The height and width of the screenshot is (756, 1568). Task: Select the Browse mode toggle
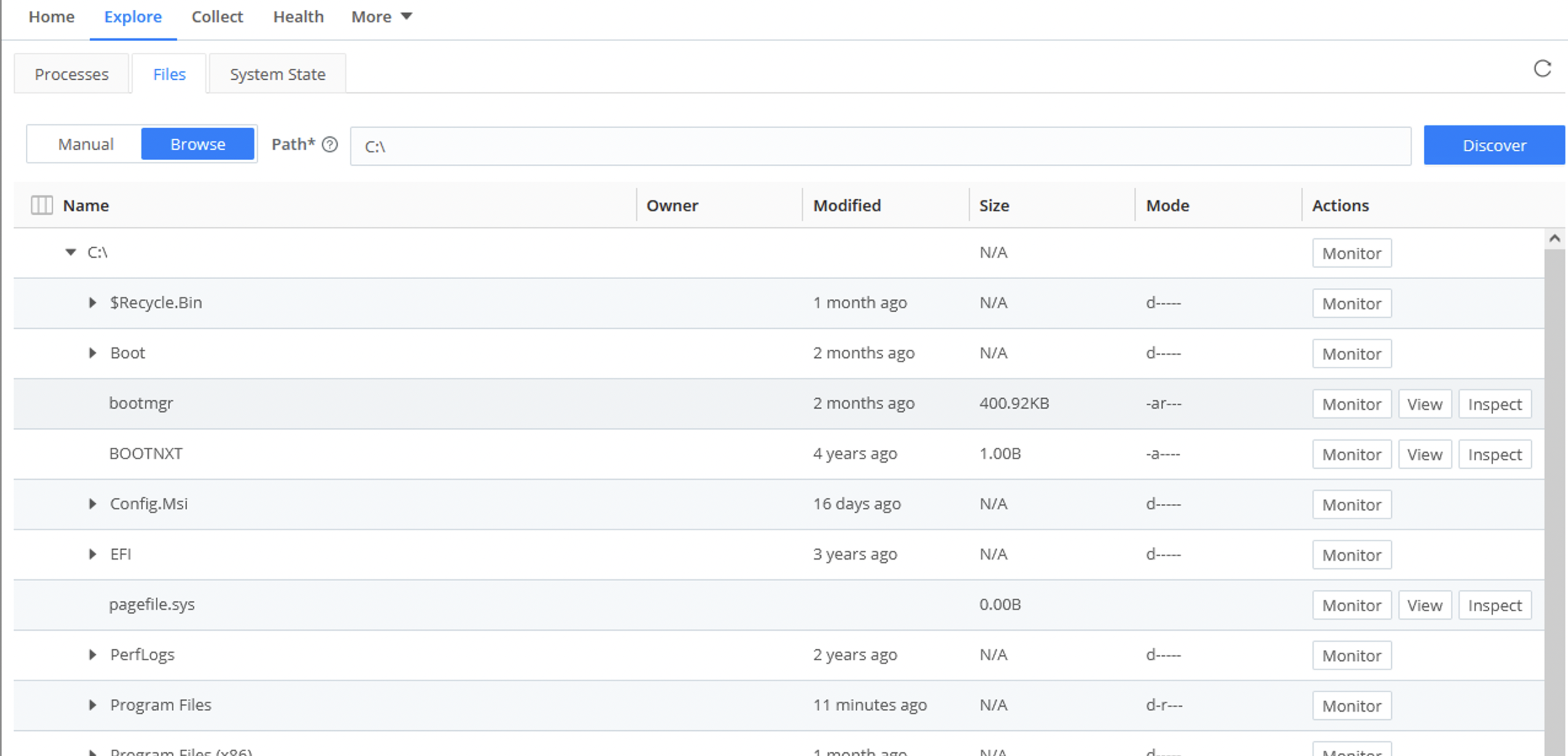tap(198, 144)
